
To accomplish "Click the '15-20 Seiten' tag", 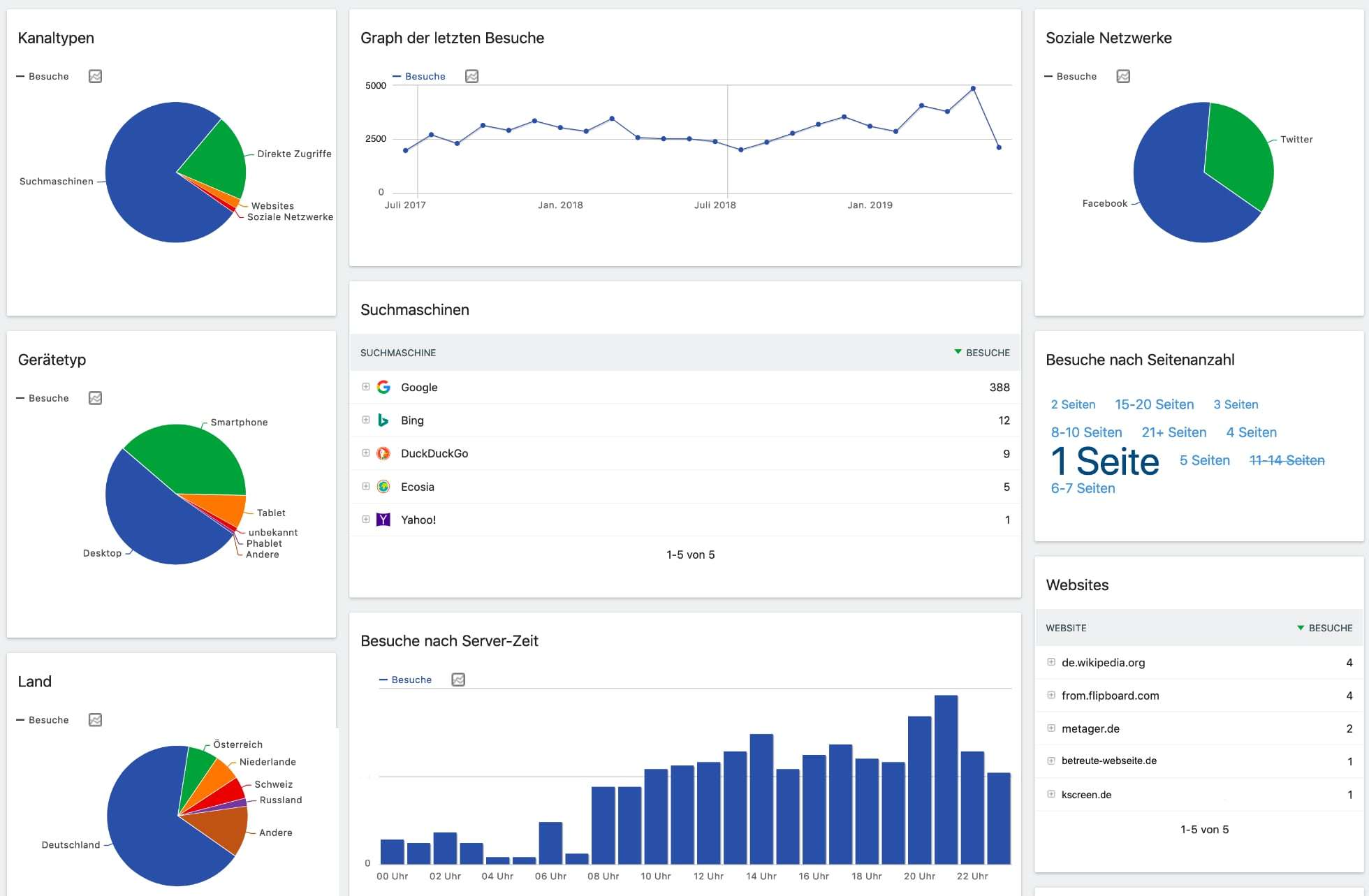I will [1154, 404].
